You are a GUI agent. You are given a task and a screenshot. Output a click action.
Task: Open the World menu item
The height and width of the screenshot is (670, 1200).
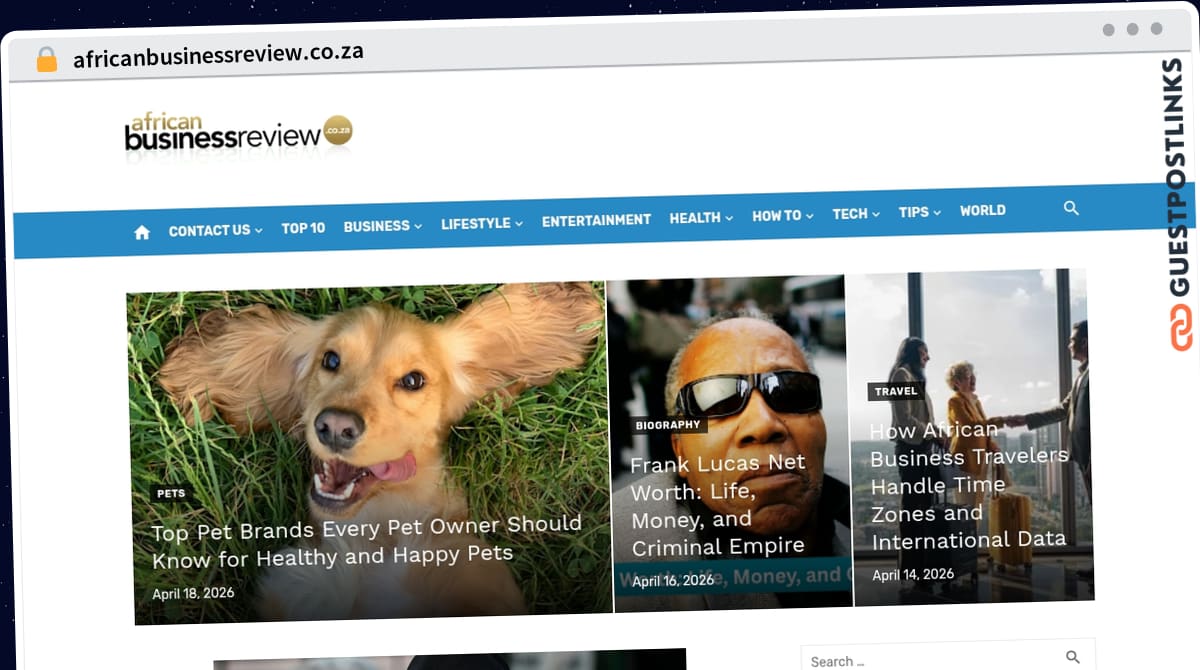pyautogui.click(x=983, y=210)
